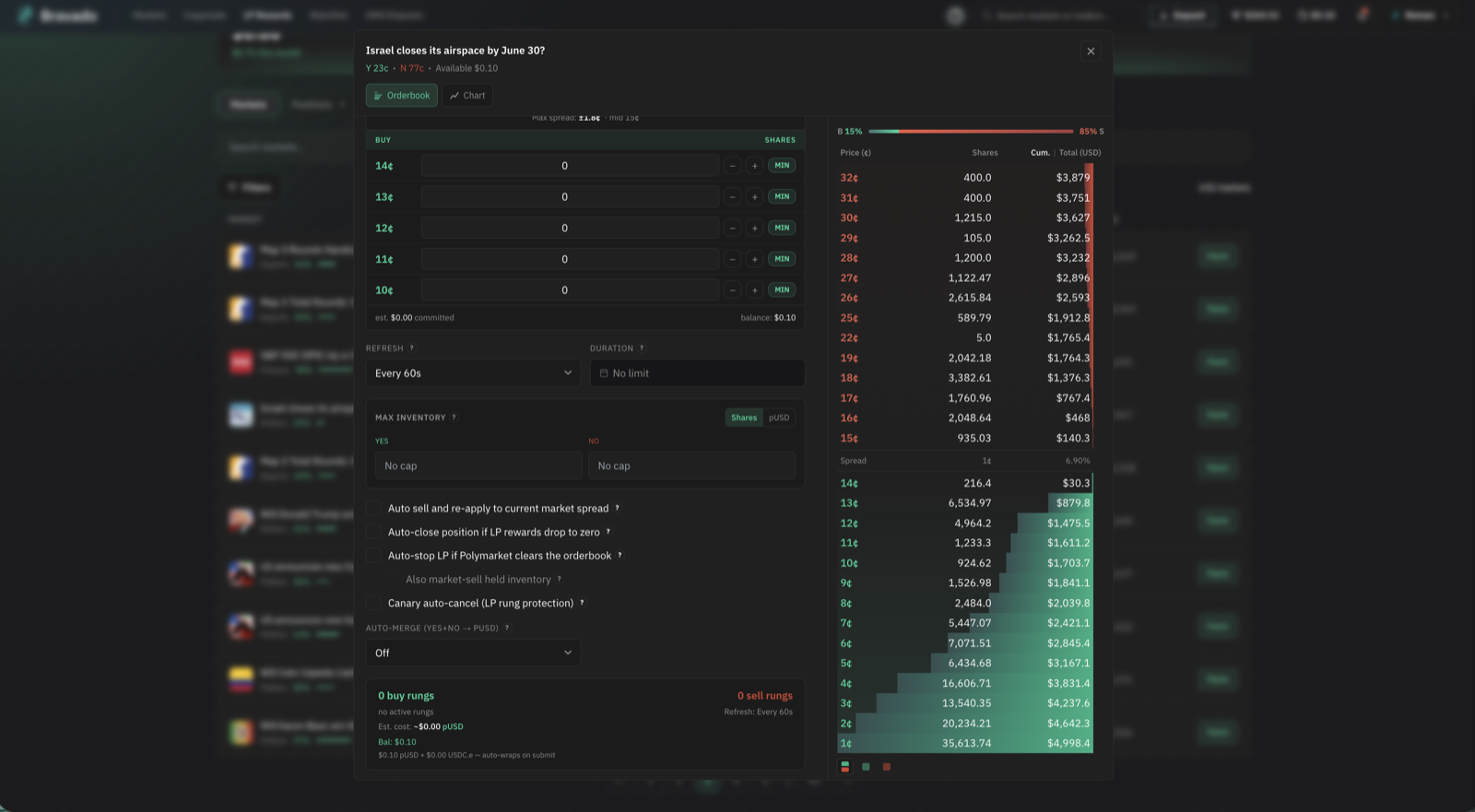
Task: Decrease shares on the 13¢ buy rung
Action: (x=733, y=197)
